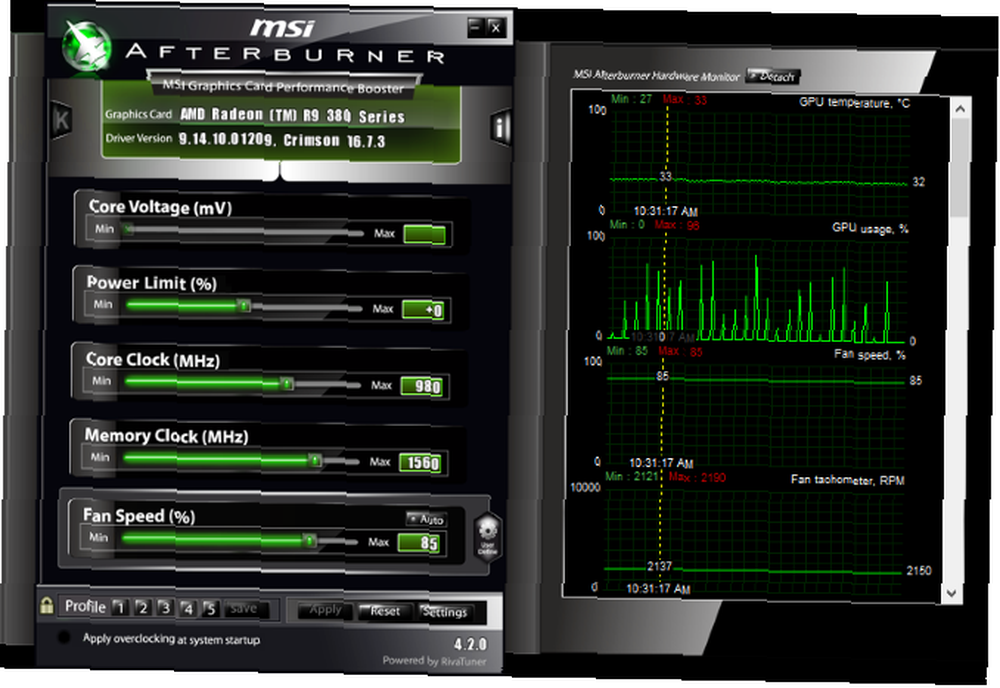Select profile slot 3
Viewport: 1000px width, 688px height.
pyautogui.click(x=165, y=608)
